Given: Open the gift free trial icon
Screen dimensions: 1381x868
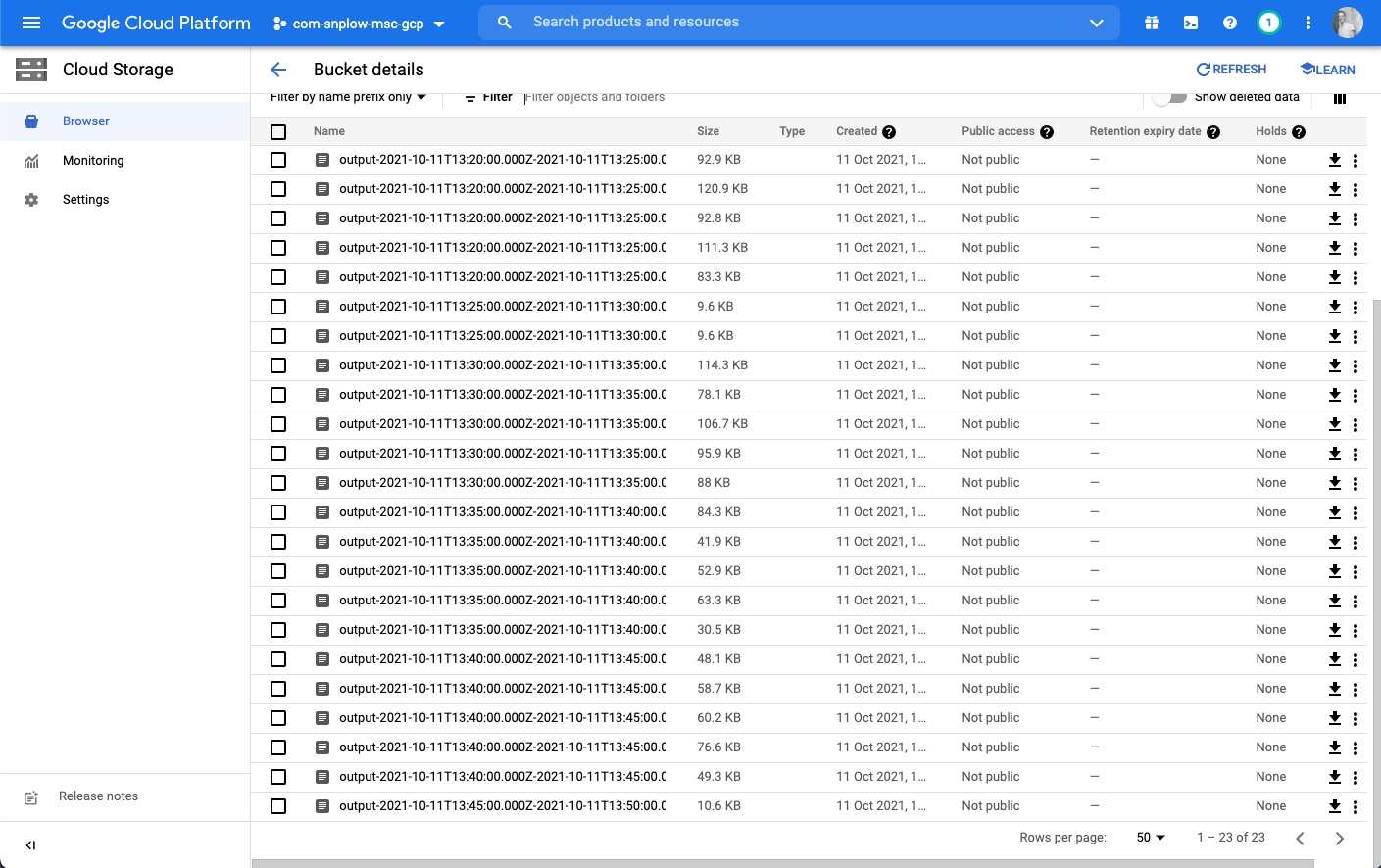Looking at the screenshot, I should coord(1152,23).
